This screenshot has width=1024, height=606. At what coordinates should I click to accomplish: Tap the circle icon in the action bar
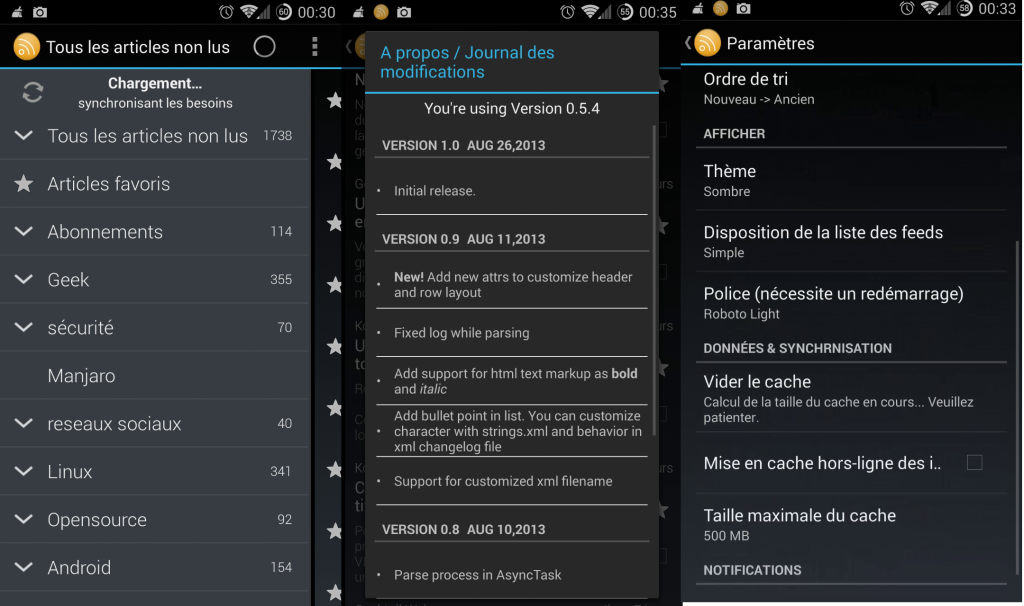(x=264, y=47)
